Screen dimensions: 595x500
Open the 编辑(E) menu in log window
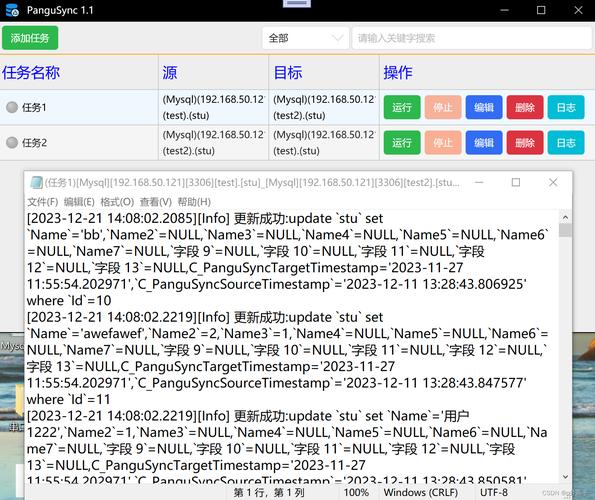[79, 202]
